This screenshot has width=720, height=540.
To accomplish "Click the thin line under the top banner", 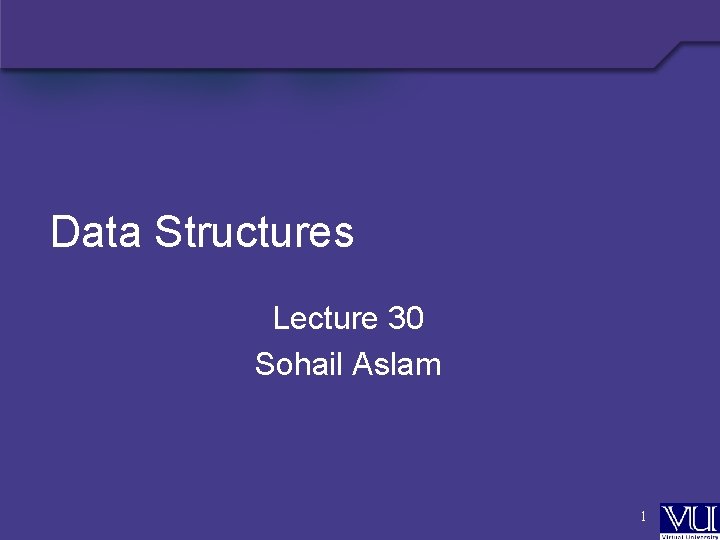I will tap(330, 68).
